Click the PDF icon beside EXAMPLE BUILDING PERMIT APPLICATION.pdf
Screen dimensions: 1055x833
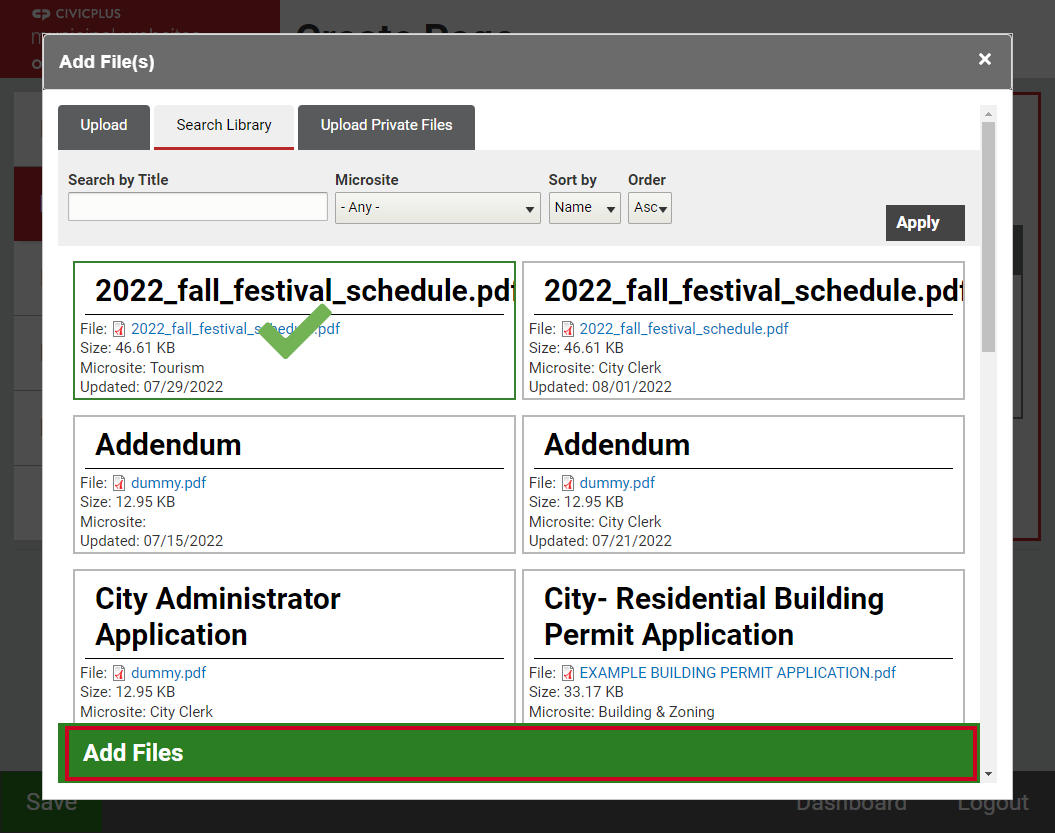pyautogui.click(x=568, y=673)
